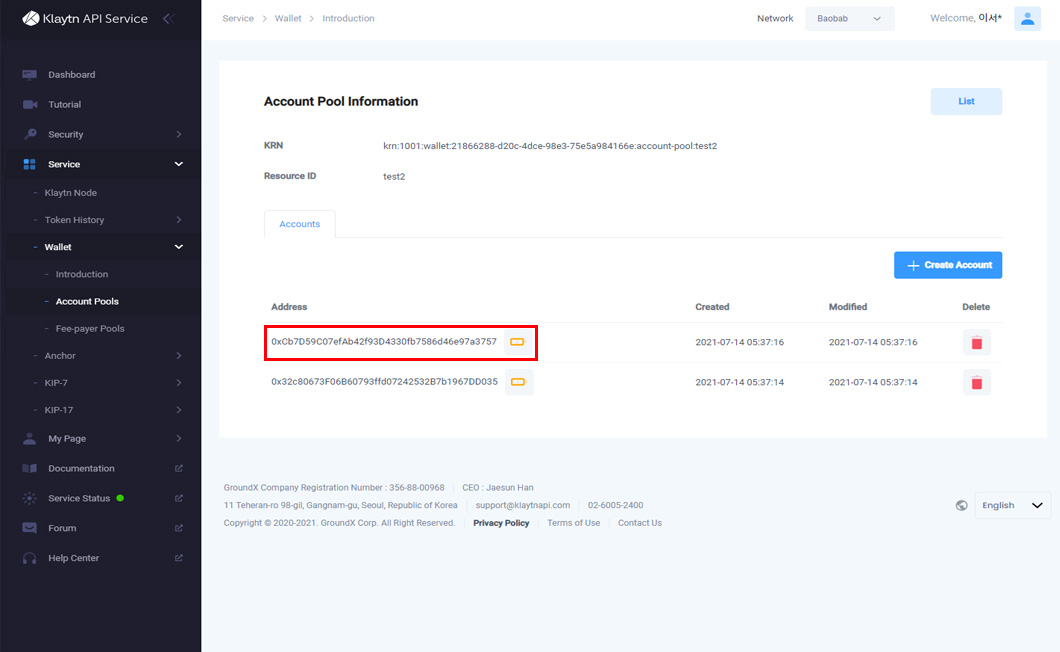Click the Service grid icon

[x=29, y=164]
